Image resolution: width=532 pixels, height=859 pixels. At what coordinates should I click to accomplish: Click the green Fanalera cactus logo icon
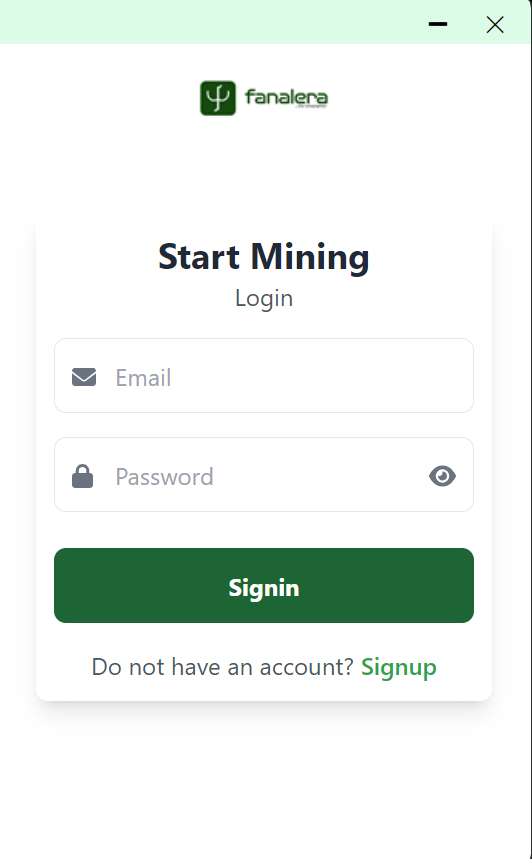pyautogui.click(x=218, y=98)
